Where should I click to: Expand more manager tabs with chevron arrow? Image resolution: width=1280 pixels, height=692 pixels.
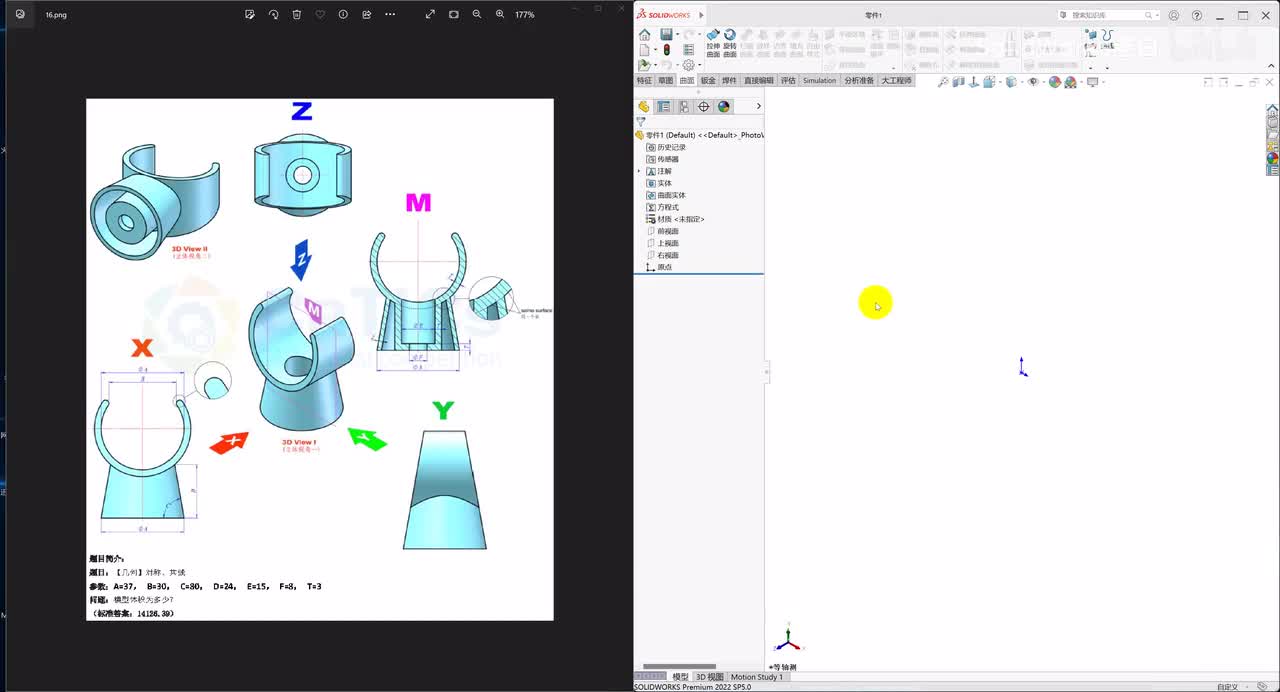coord(758,106)
